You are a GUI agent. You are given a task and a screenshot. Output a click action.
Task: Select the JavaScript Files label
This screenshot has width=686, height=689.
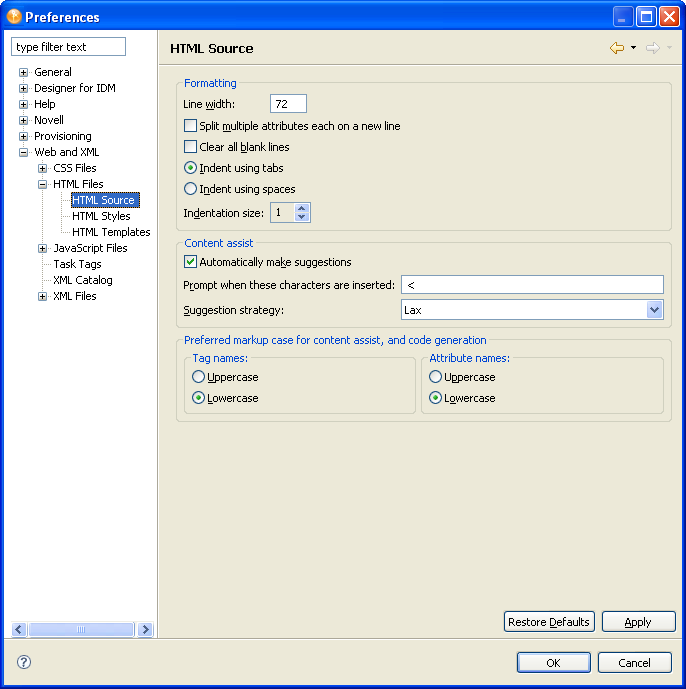pyautogui.click(x=90, y=248)
